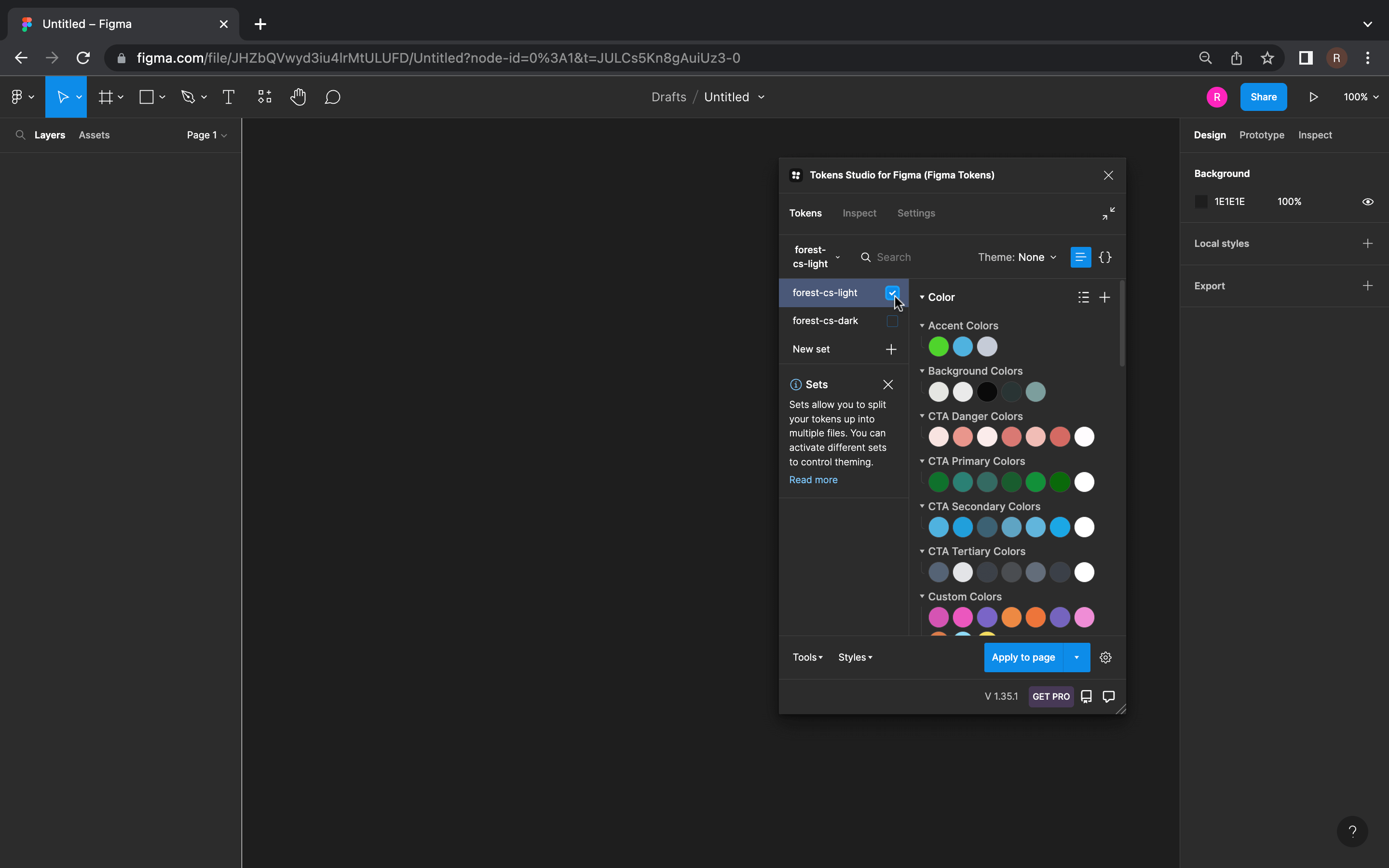Select the Hand tool

tap(298, 97)
